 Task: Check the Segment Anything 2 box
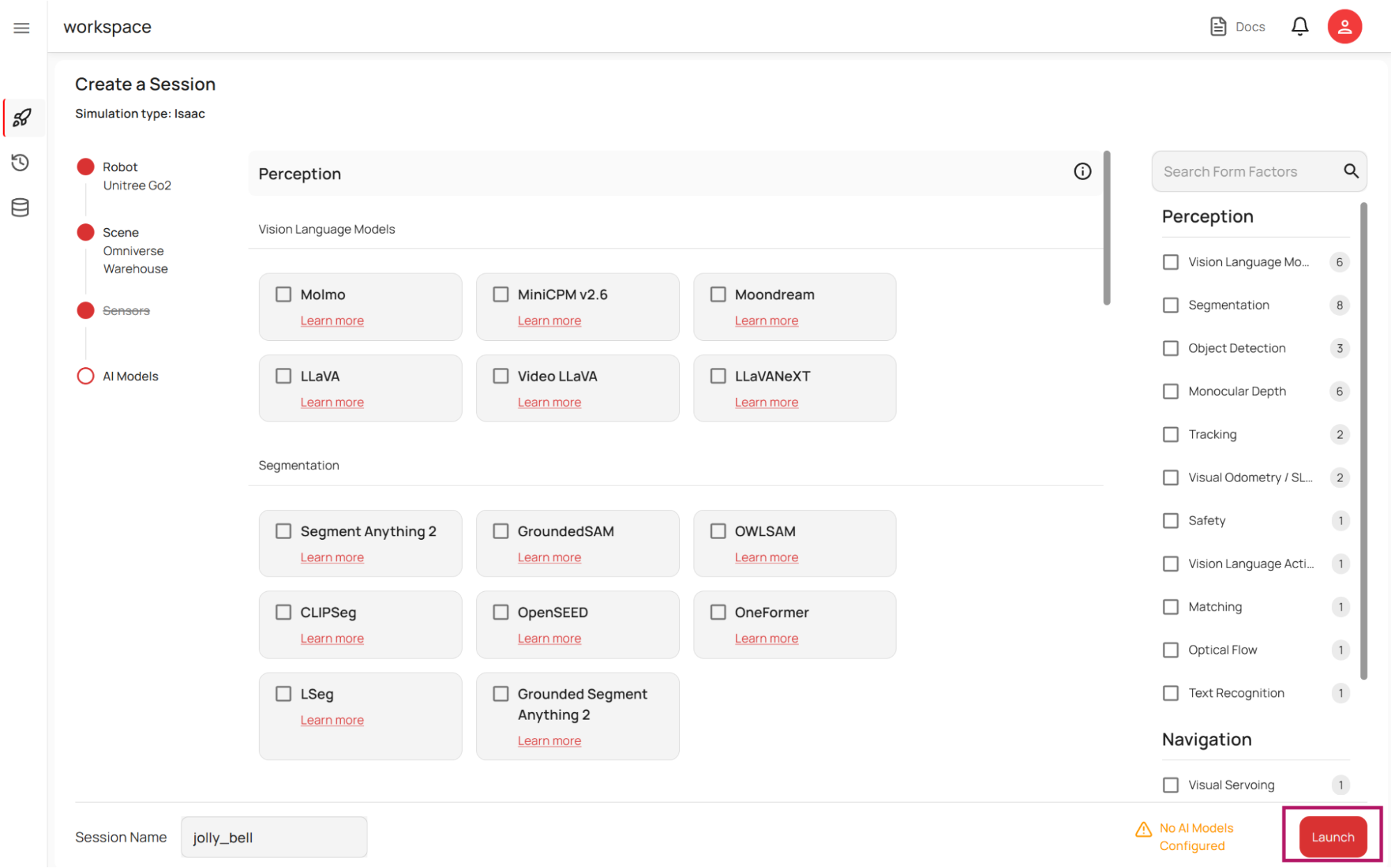283,531
